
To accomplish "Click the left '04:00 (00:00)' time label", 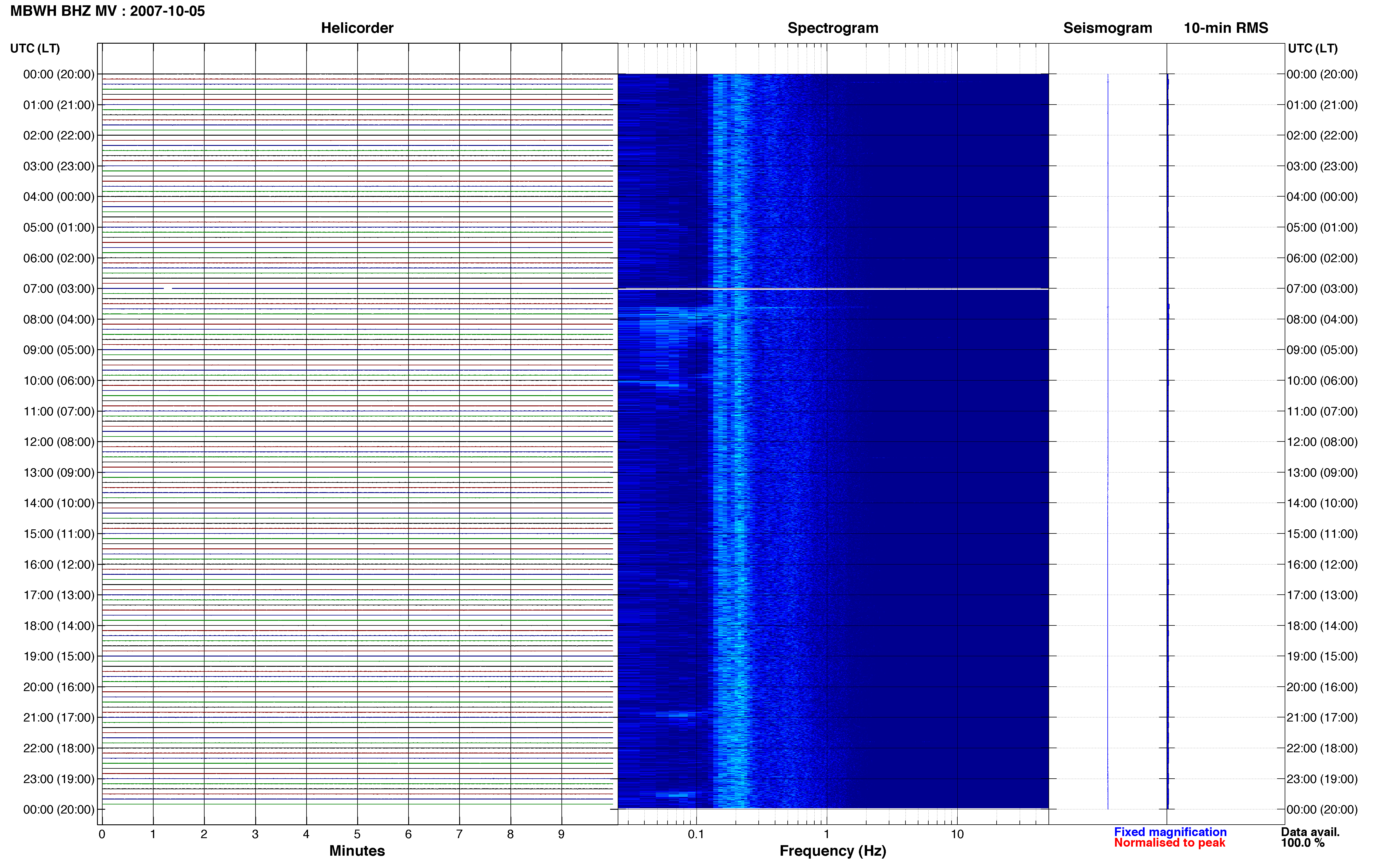I will coord(59,197).
